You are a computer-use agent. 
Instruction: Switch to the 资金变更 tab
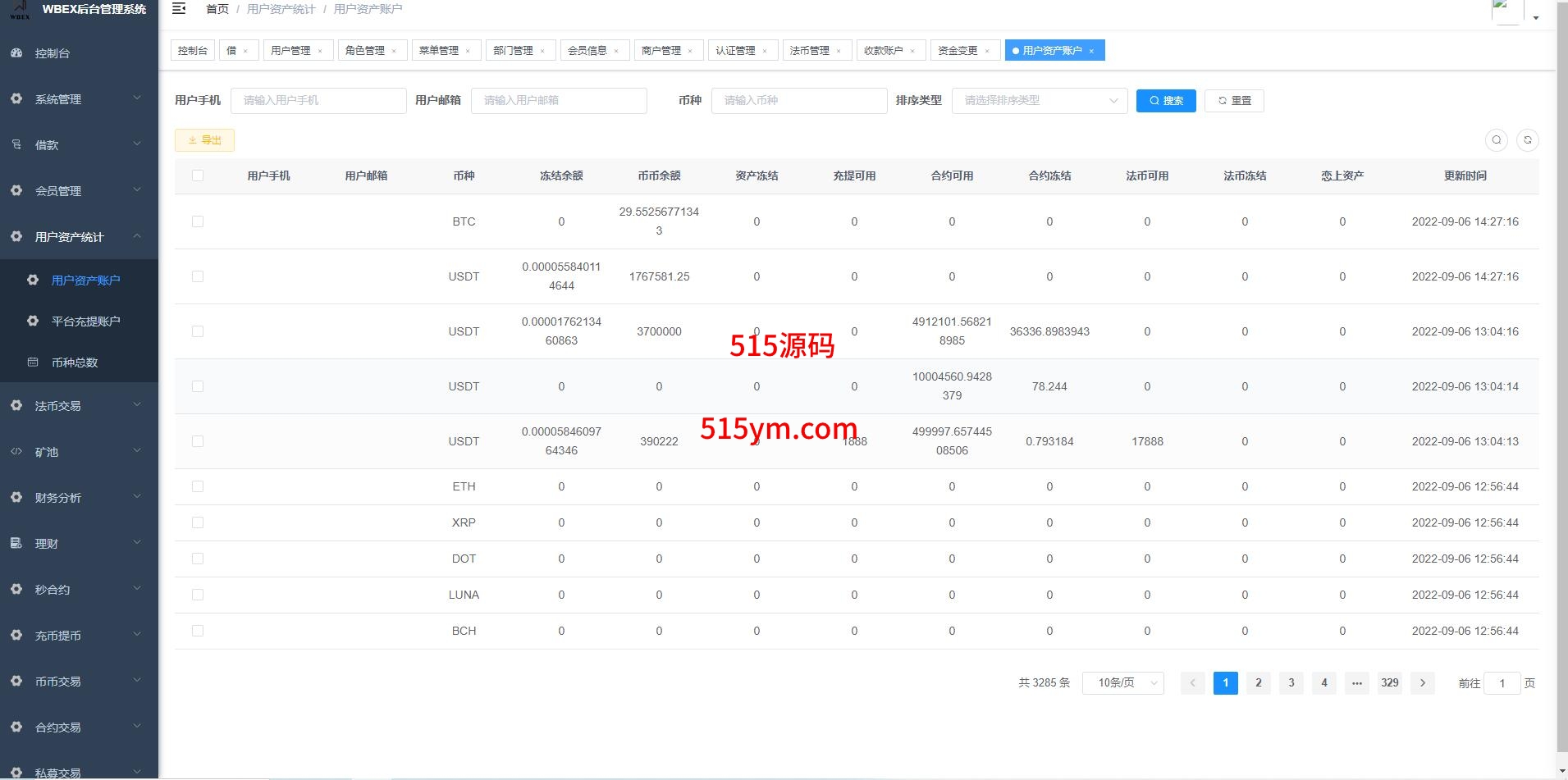958,51
